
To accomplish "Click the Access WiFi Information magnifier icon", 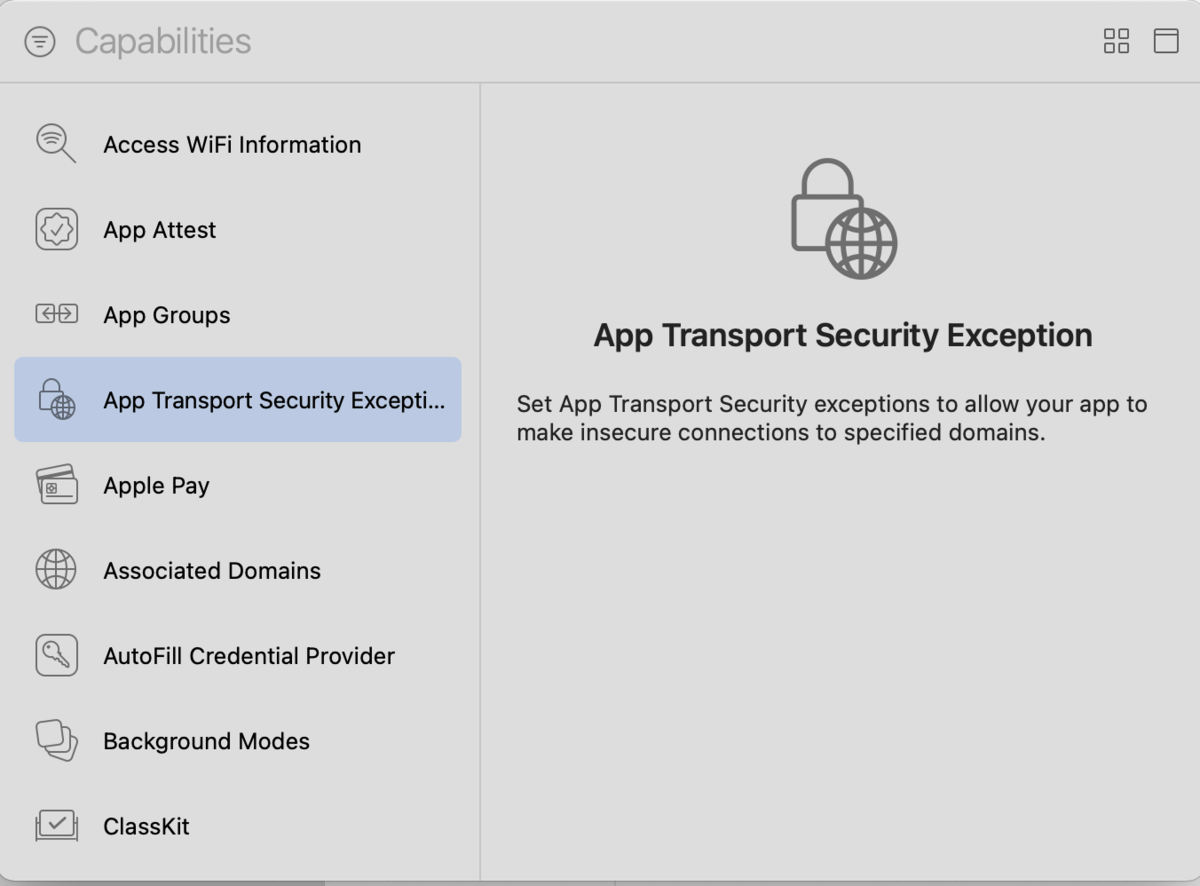I will point(56,144).
